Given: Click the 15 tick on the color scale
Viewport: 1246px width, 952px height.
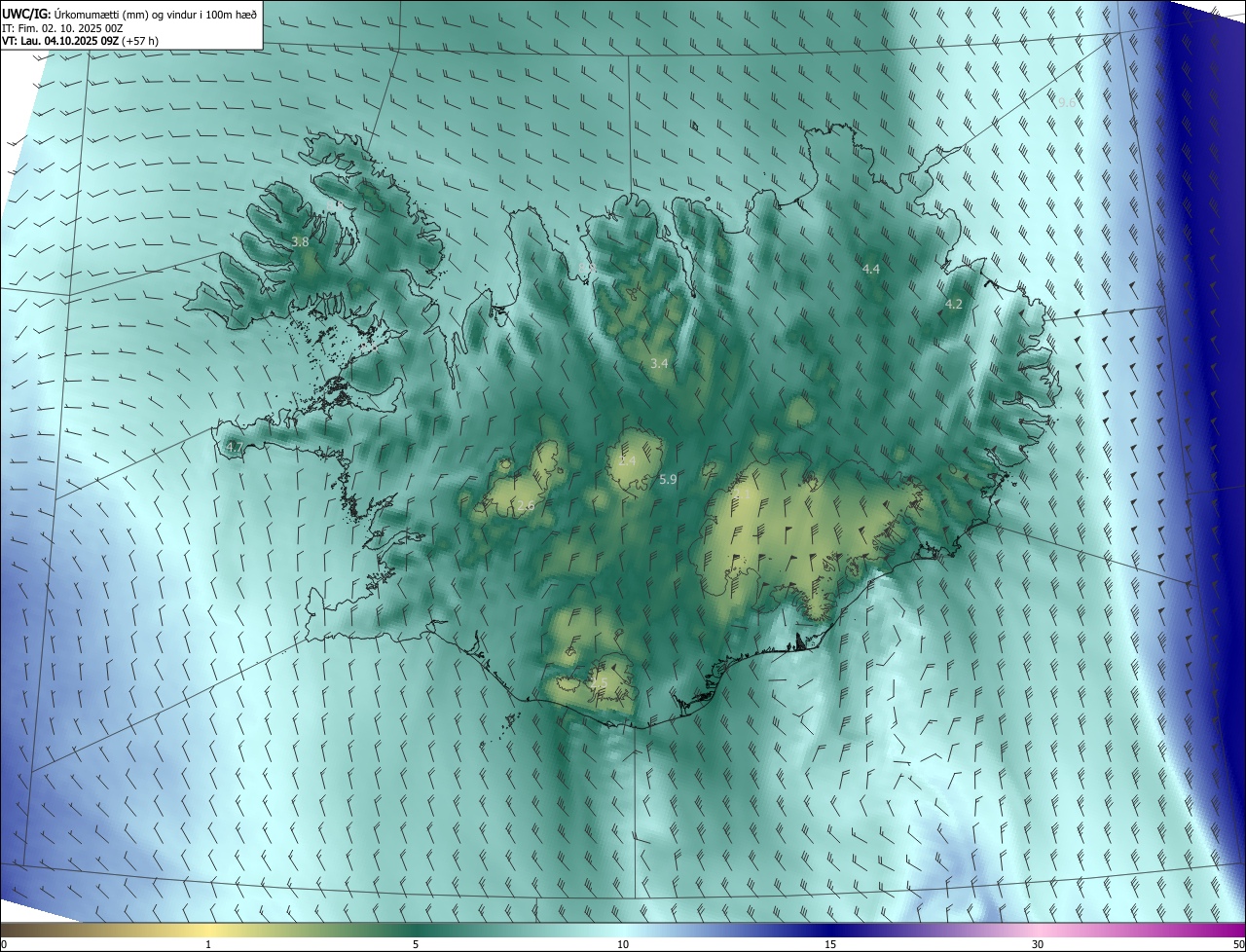Looking at the screenshot, I should pyautogui.click(x=830, y=944).
